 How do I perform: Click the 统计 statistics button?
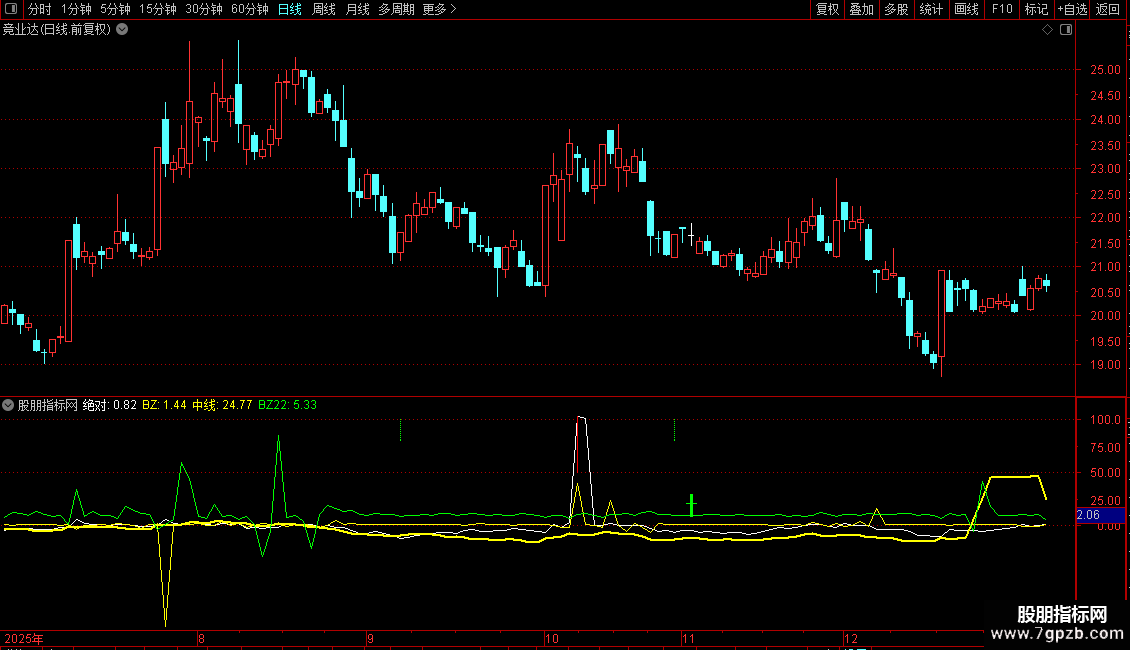coord(931,9)
